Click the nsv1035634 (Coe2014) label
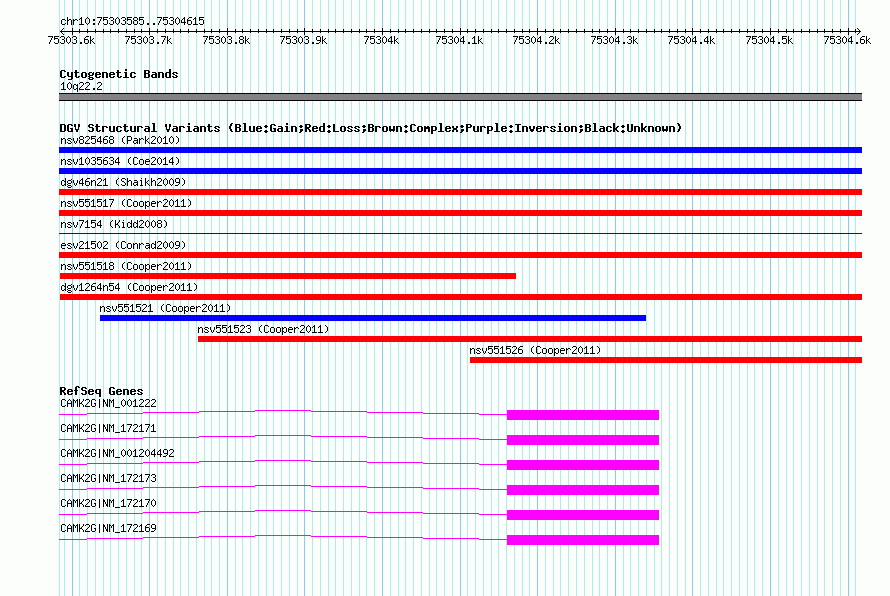Screen dimensions: 890x596 (x=120, y=161)
